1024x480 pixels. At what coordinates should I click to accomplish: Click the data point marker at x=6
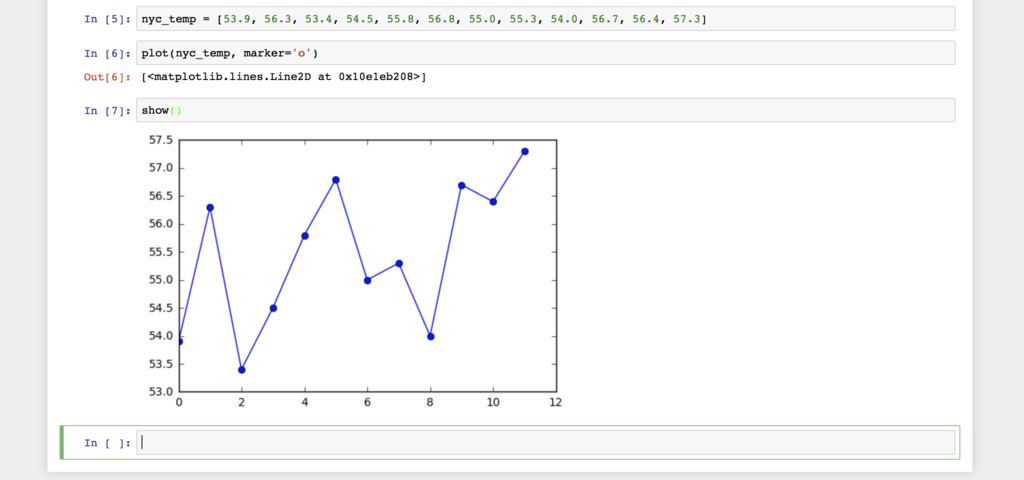coord(368,280)
